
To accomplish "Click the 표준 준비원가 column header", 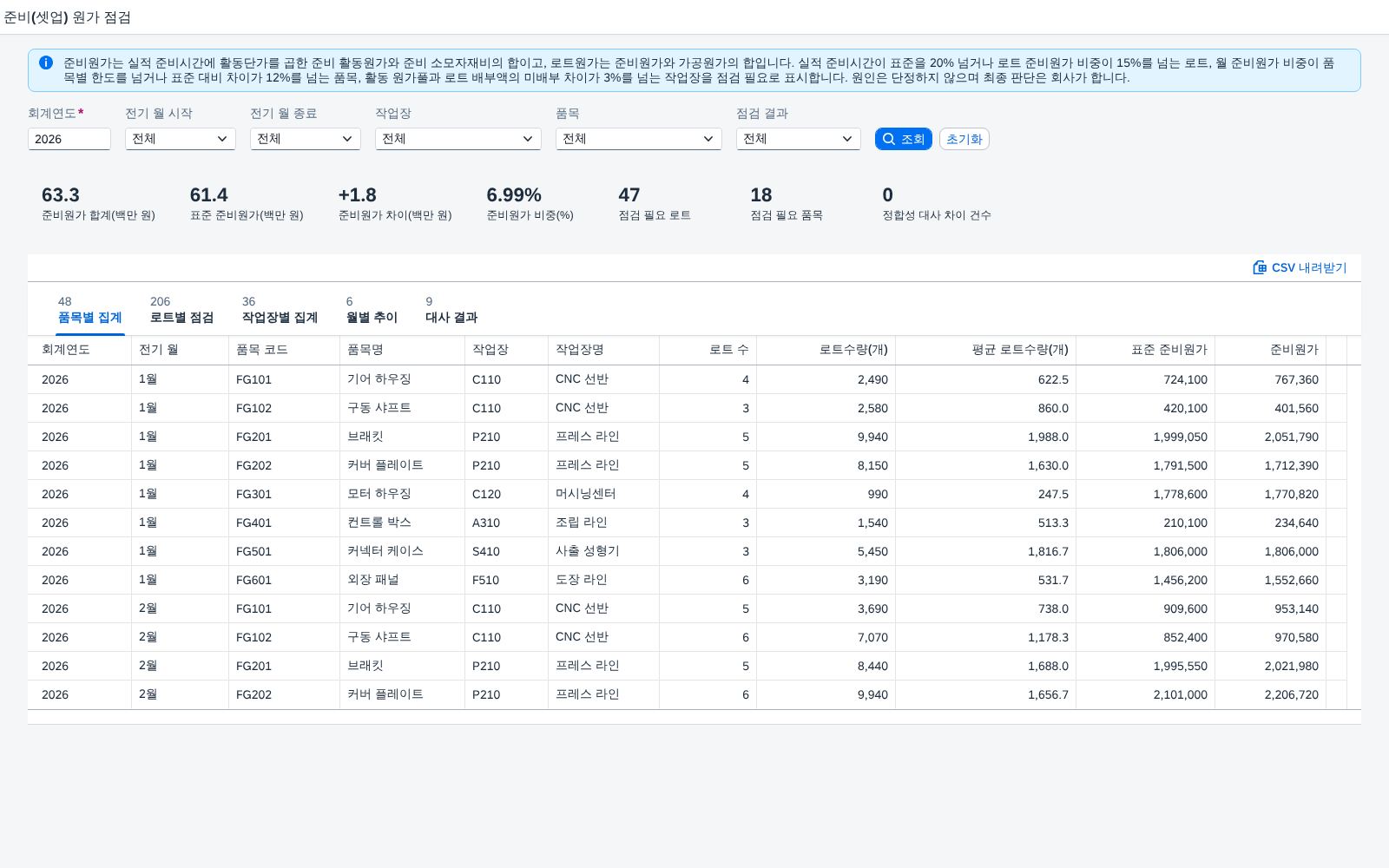I will (1146, 350).
